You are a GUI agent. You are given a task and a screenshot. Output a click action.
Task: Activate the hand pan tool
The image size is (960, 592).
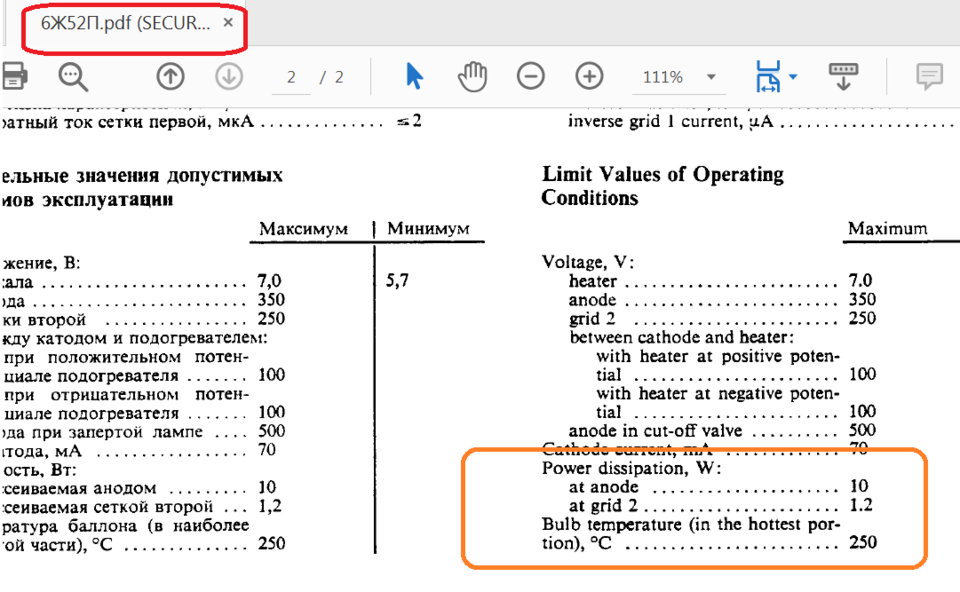coord(472,77)
